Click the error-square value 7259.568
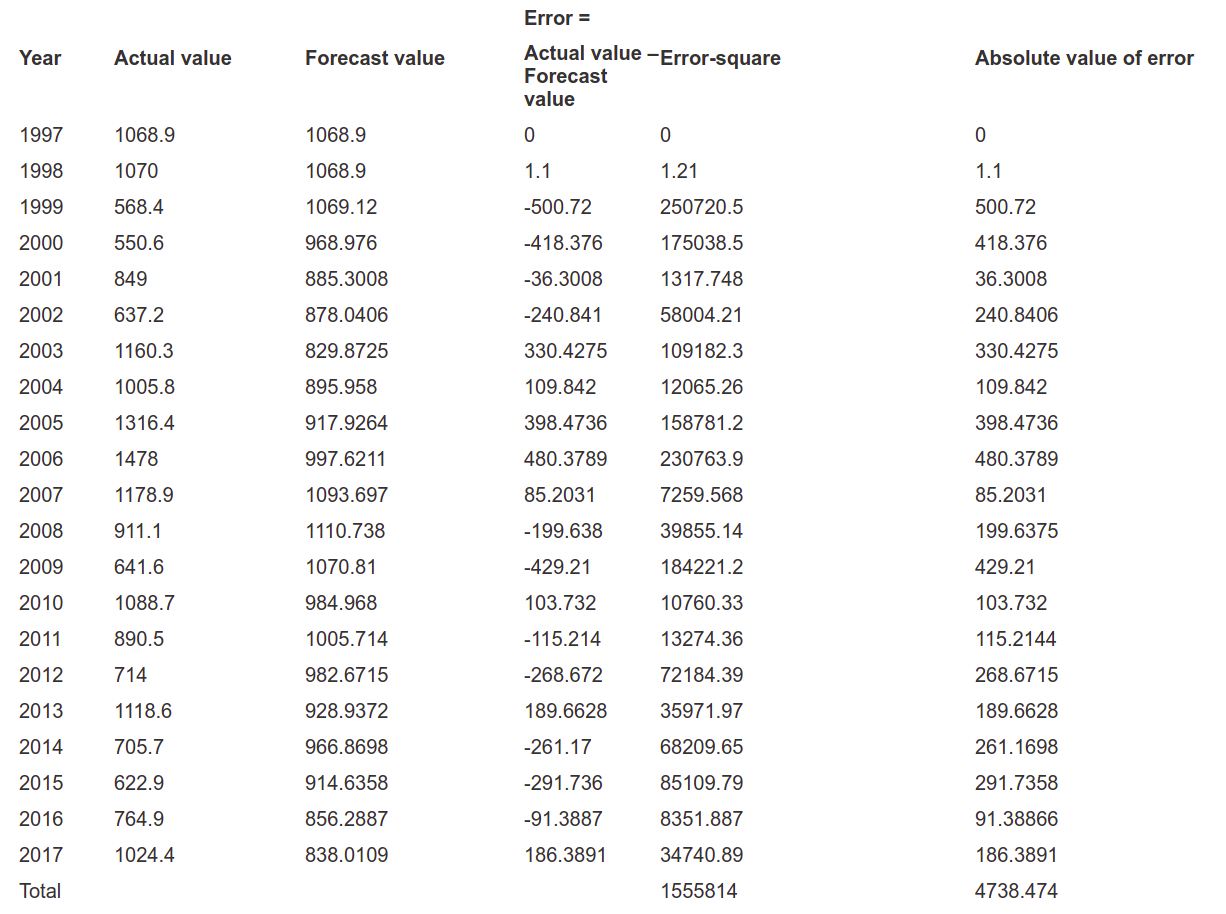Screen dimensions: 1226x914 click(x=702, y=495)
